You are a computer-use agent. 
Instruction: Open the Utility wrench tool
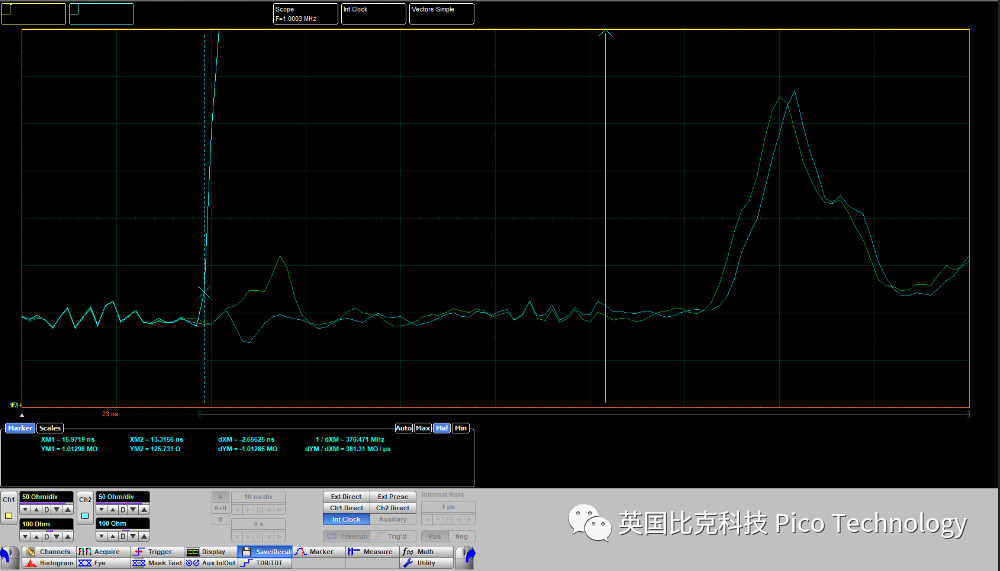pyautogui.click(x=407, y=563)
